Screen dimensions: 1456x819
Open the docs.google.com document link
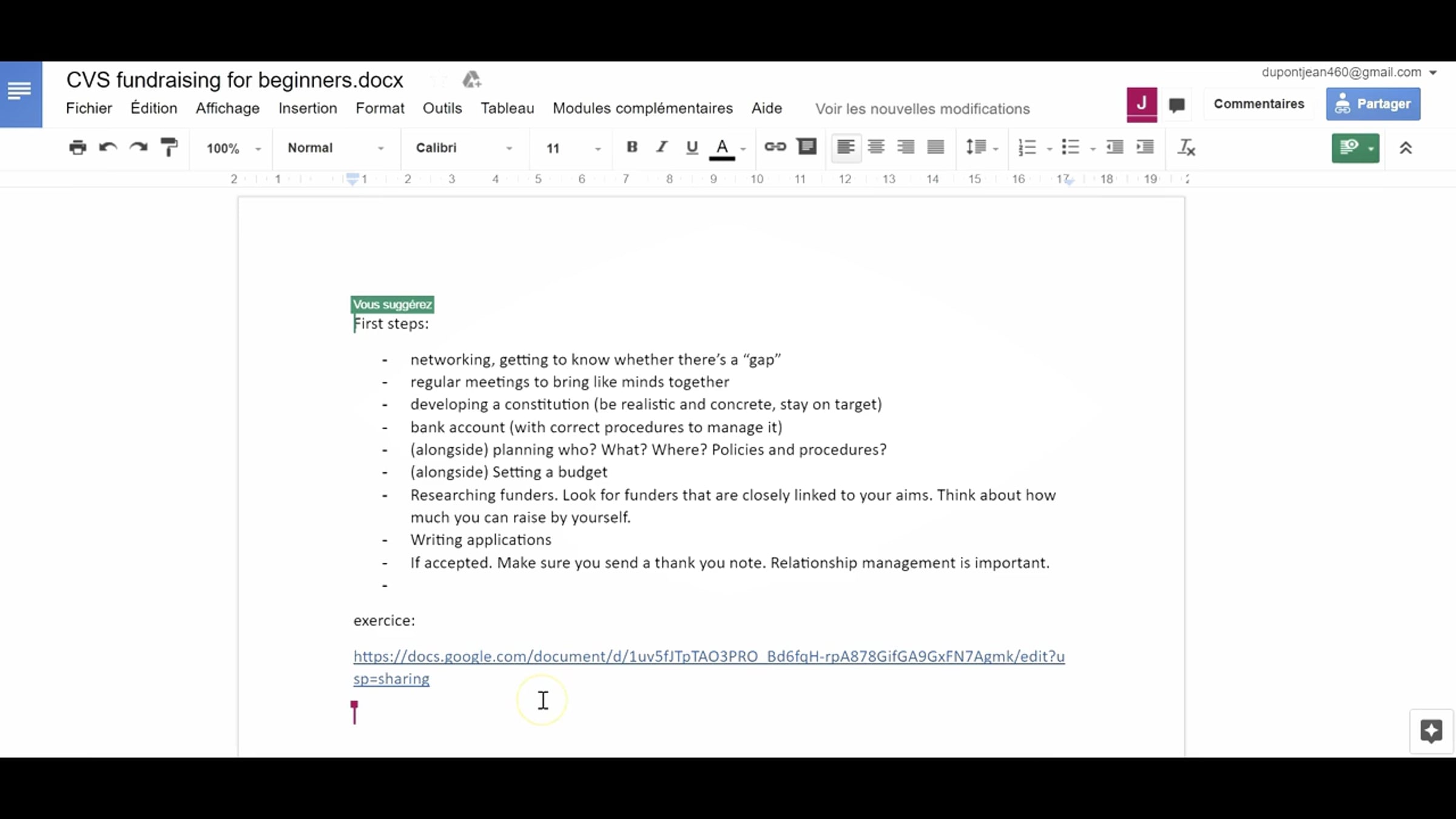point(709,656)
